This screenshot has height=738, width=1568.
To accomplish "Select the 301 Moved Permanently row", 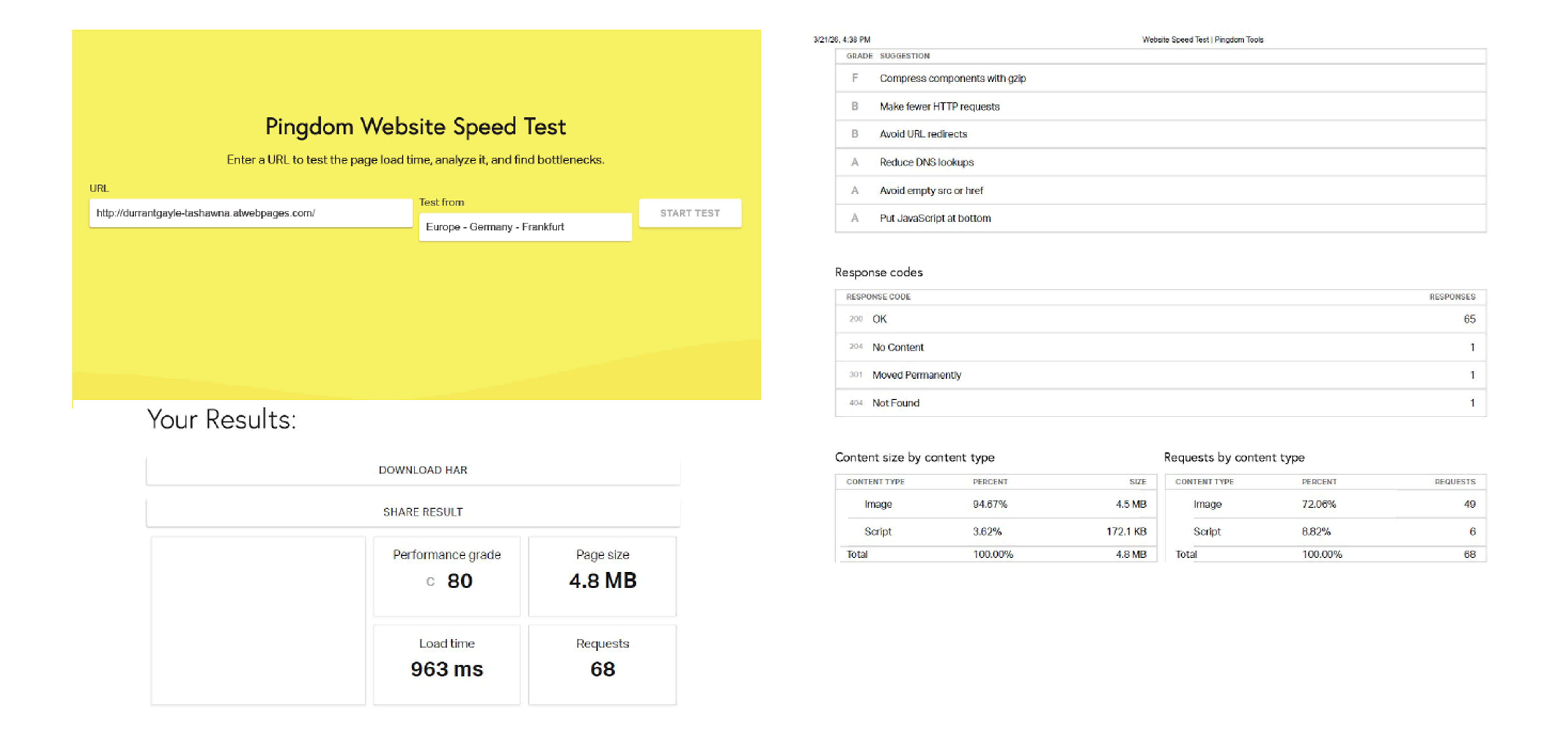I will click(1161, 375).
